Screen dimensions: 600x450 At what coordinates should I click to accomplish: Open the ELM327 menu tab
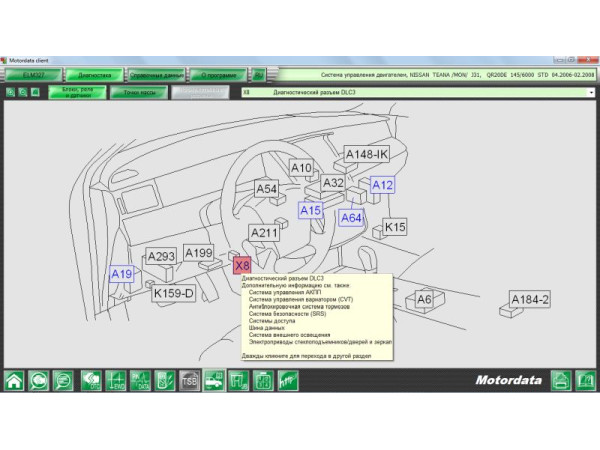tap(34, 74)
